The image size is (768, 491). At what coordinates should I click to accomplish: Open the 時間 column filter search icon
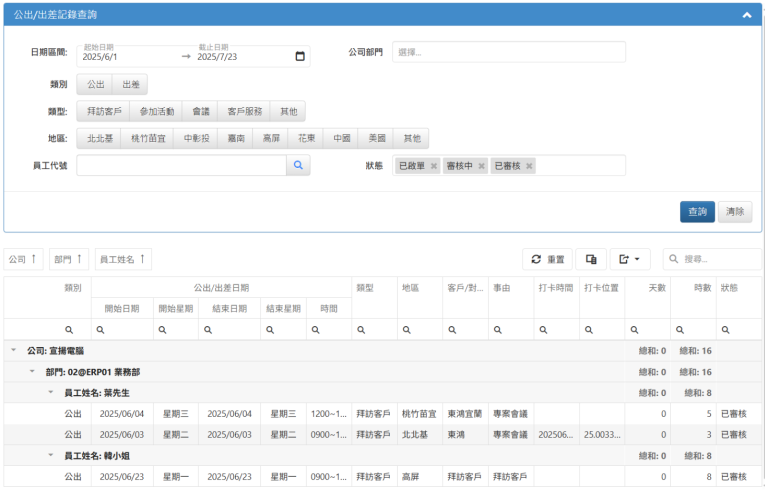point(316,330)
